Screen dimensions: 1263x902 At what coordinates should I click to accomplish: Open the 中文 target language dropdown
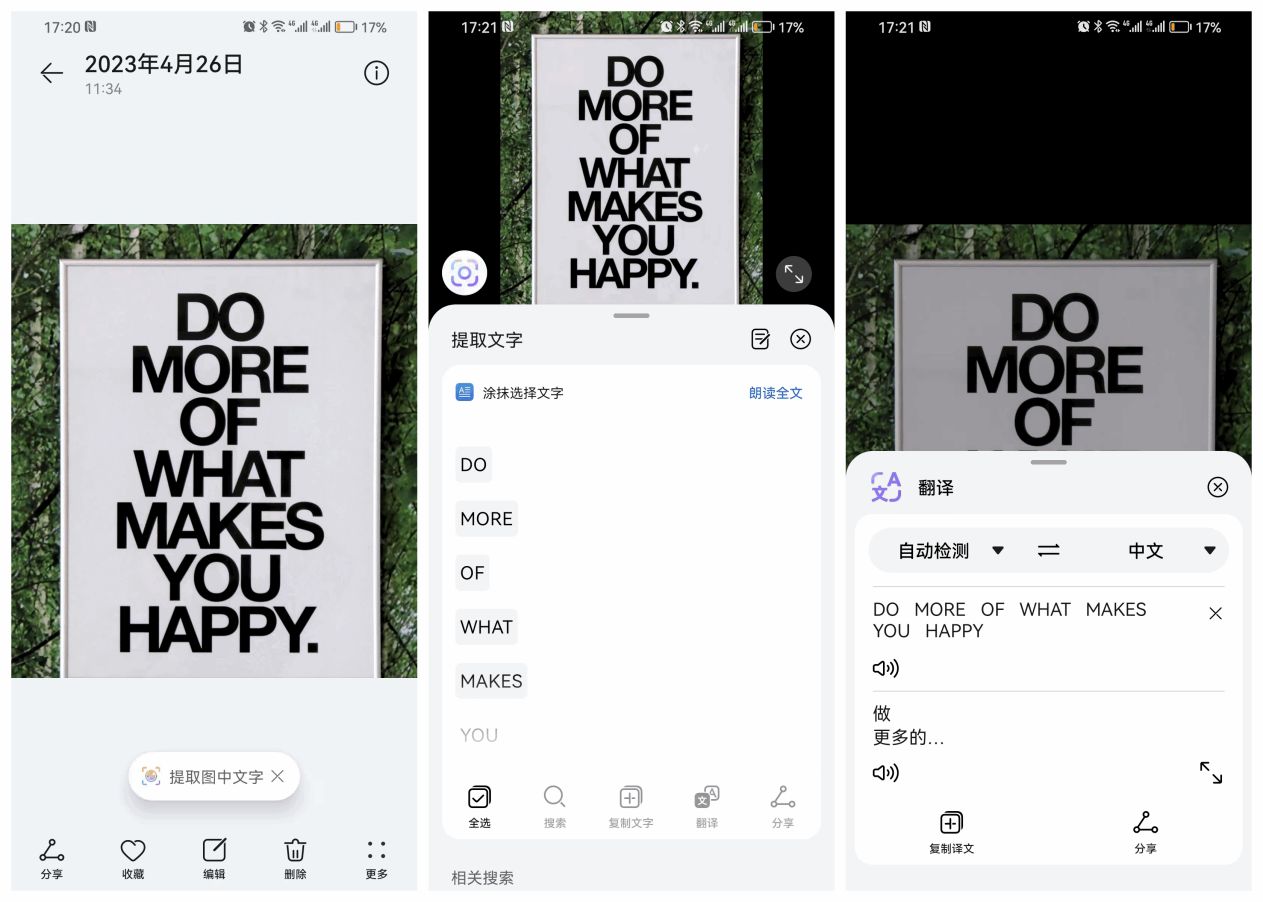[x=1160, y=550]
